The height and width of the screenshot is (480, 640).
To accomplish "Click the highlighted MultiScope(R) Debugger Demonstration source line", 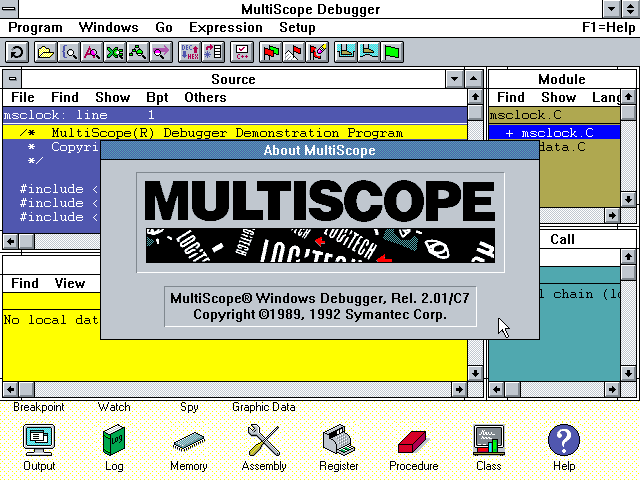I will pos(235,133).
